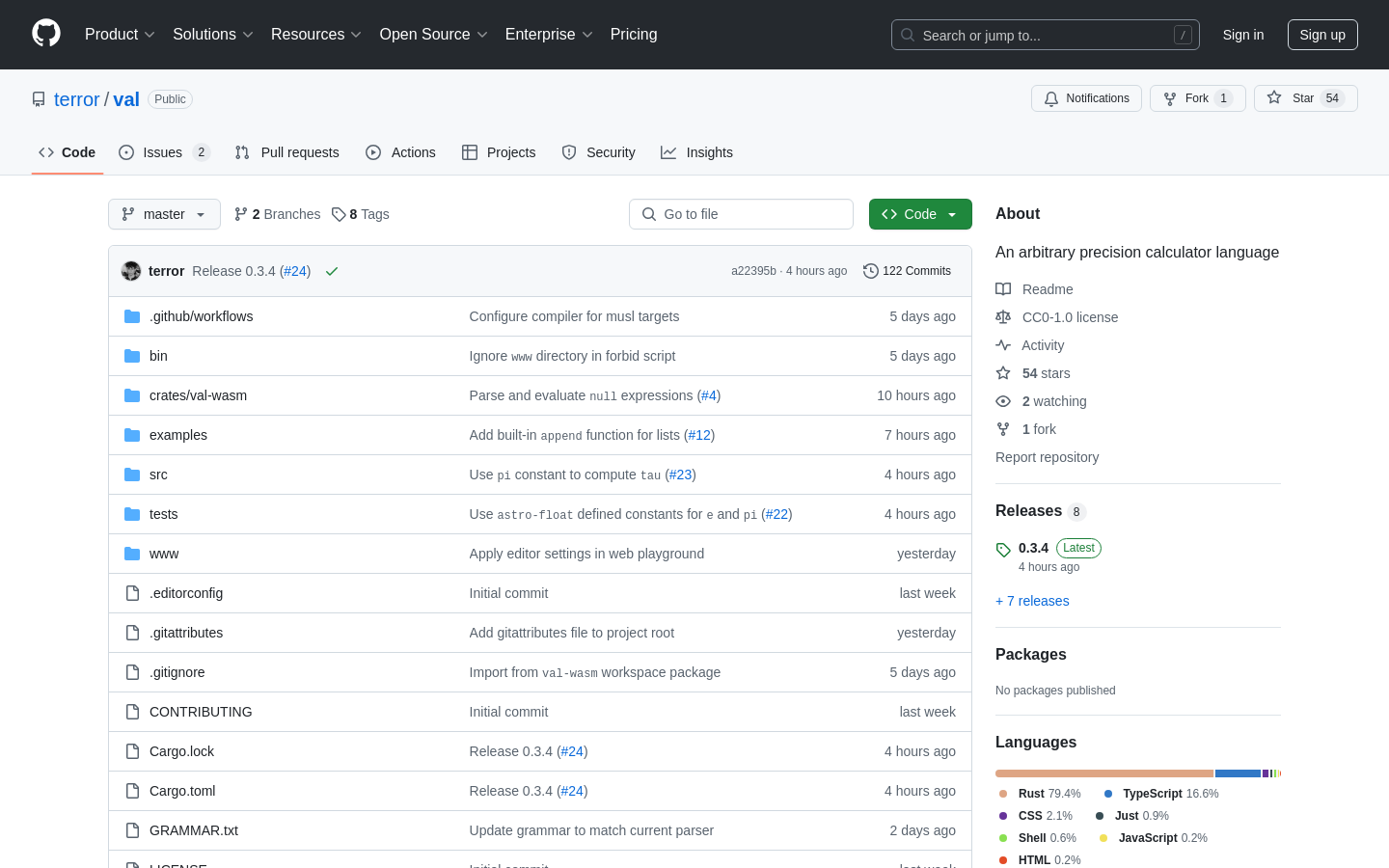Open commit hash a22395b
The height and width of the screenshot is (868, 1389).
coord(753,271)
